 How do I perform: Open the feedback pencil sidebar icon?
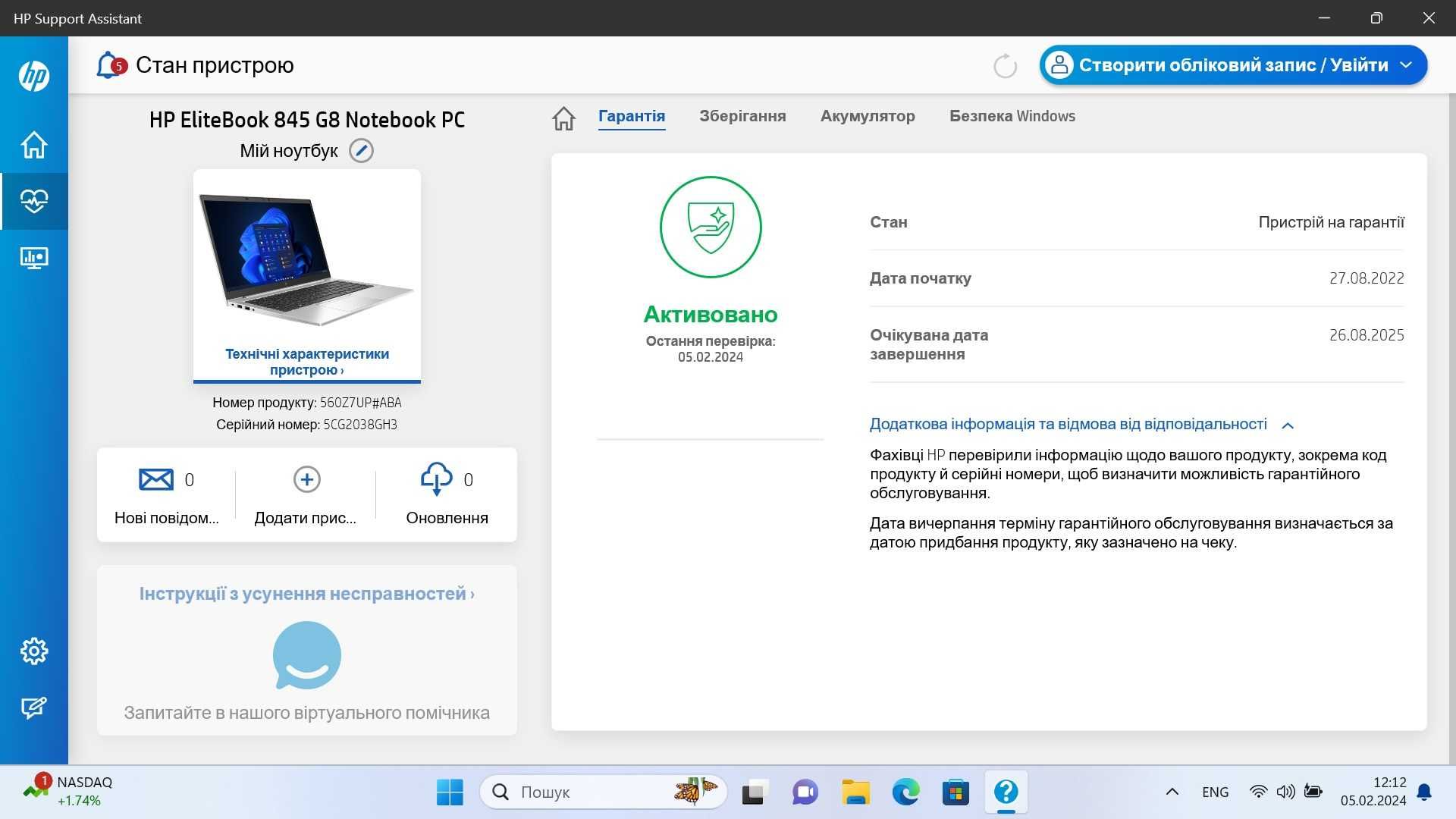(34, 708)
